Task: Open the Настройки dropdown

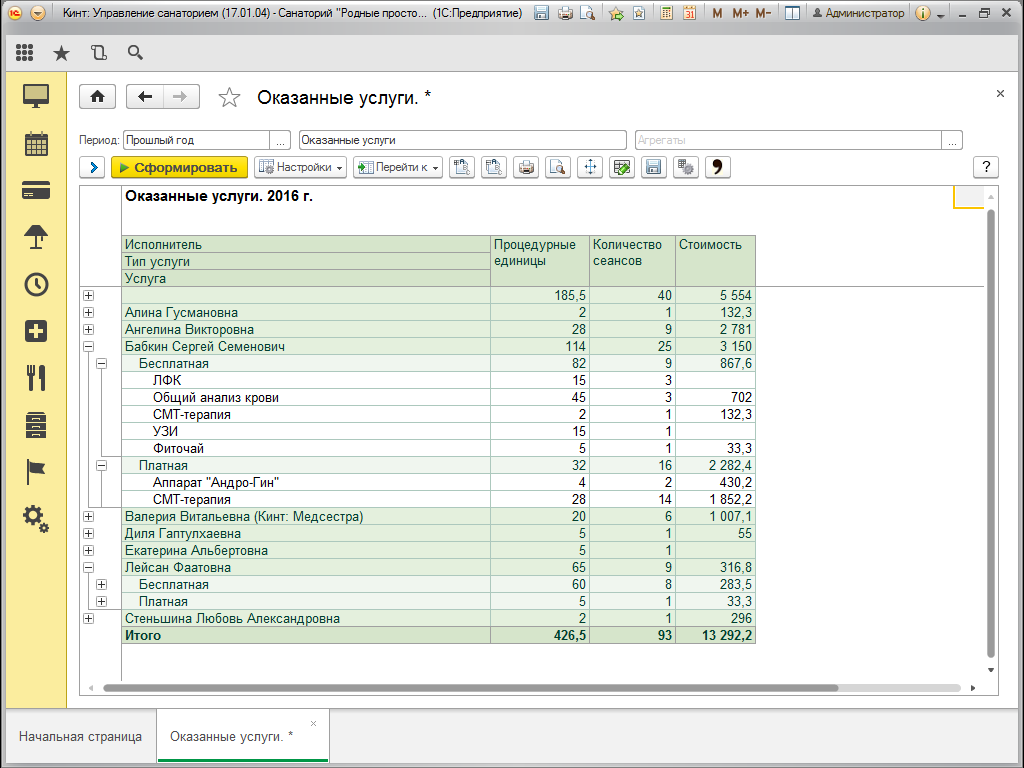Action: pyautogui.click(x=300, y=168)
